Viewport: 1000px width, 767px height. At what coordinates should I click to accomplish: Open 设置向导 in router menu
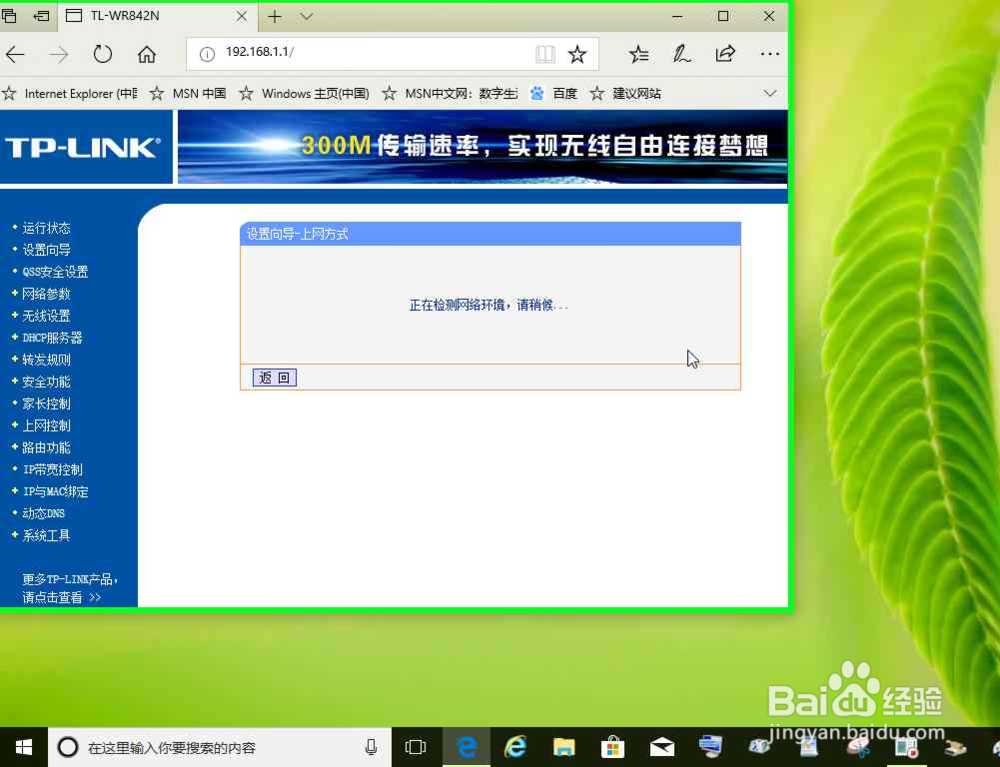(46, 250)
